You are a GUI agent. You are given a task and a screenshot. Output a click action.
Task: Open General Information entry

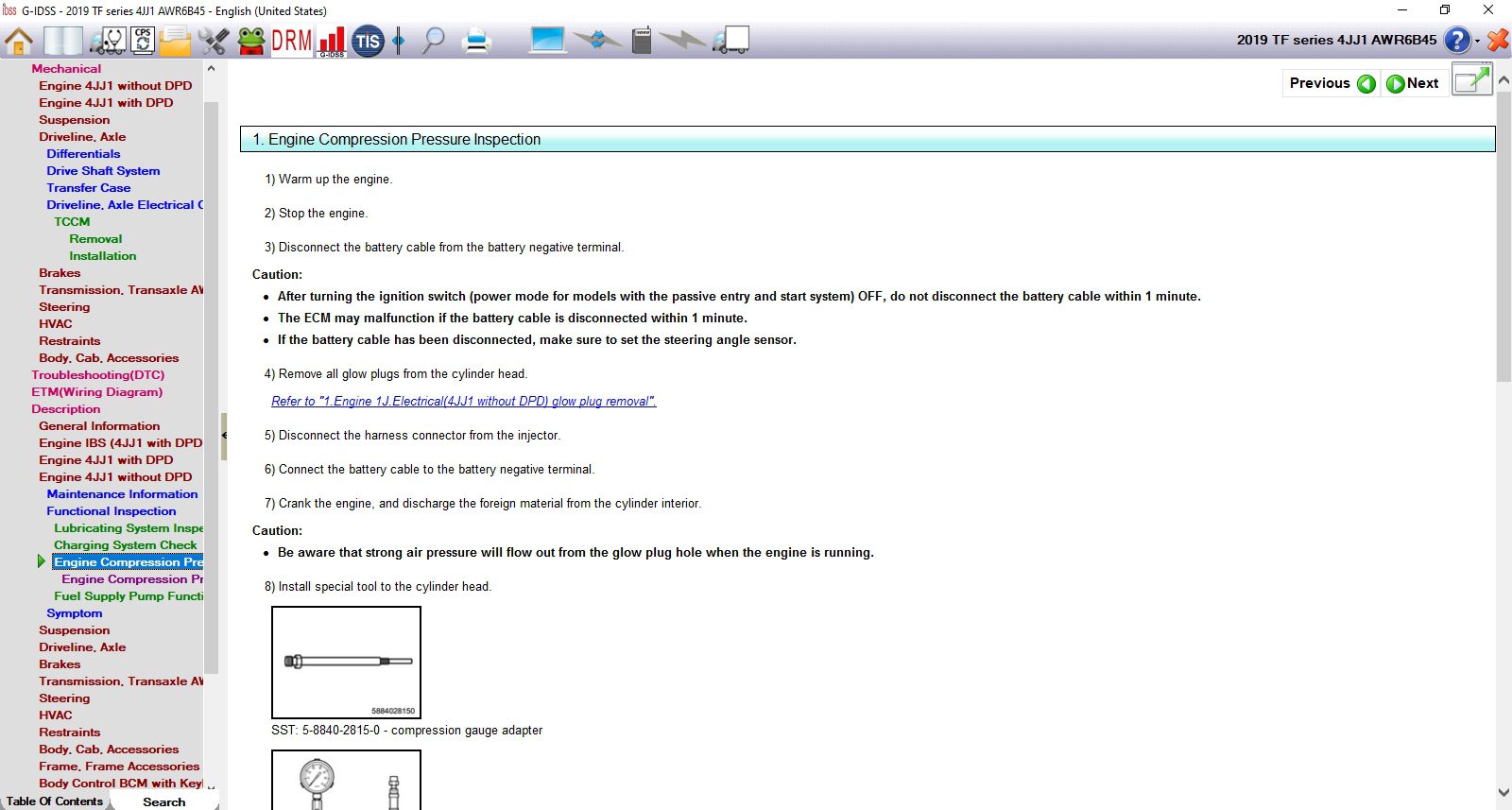(99, 425)
